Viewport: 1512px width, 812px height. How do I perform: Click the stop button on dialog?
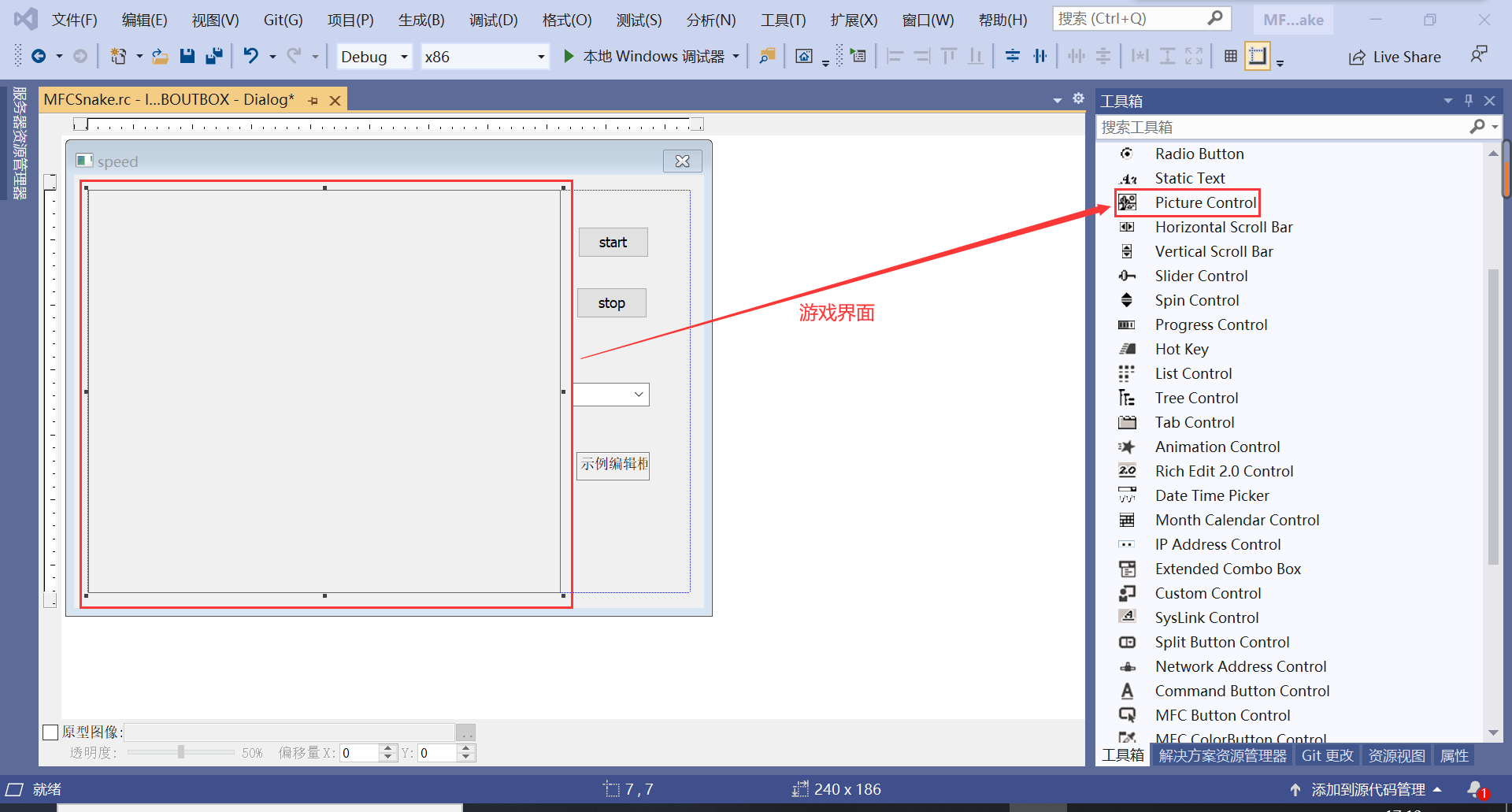(612, 303)
